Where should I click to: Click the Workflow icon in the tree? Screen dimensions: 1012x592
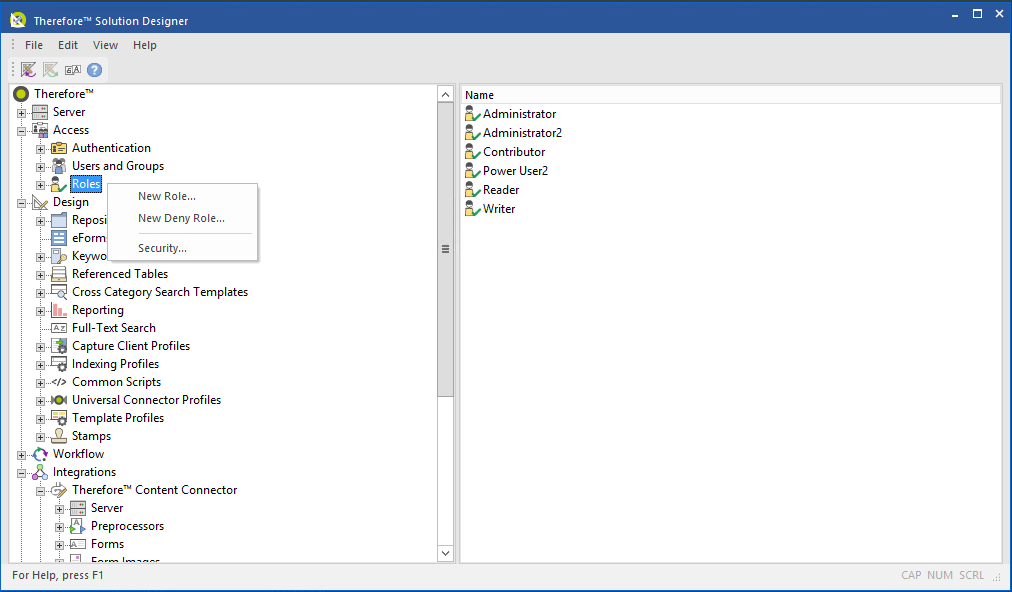(40, 453)
